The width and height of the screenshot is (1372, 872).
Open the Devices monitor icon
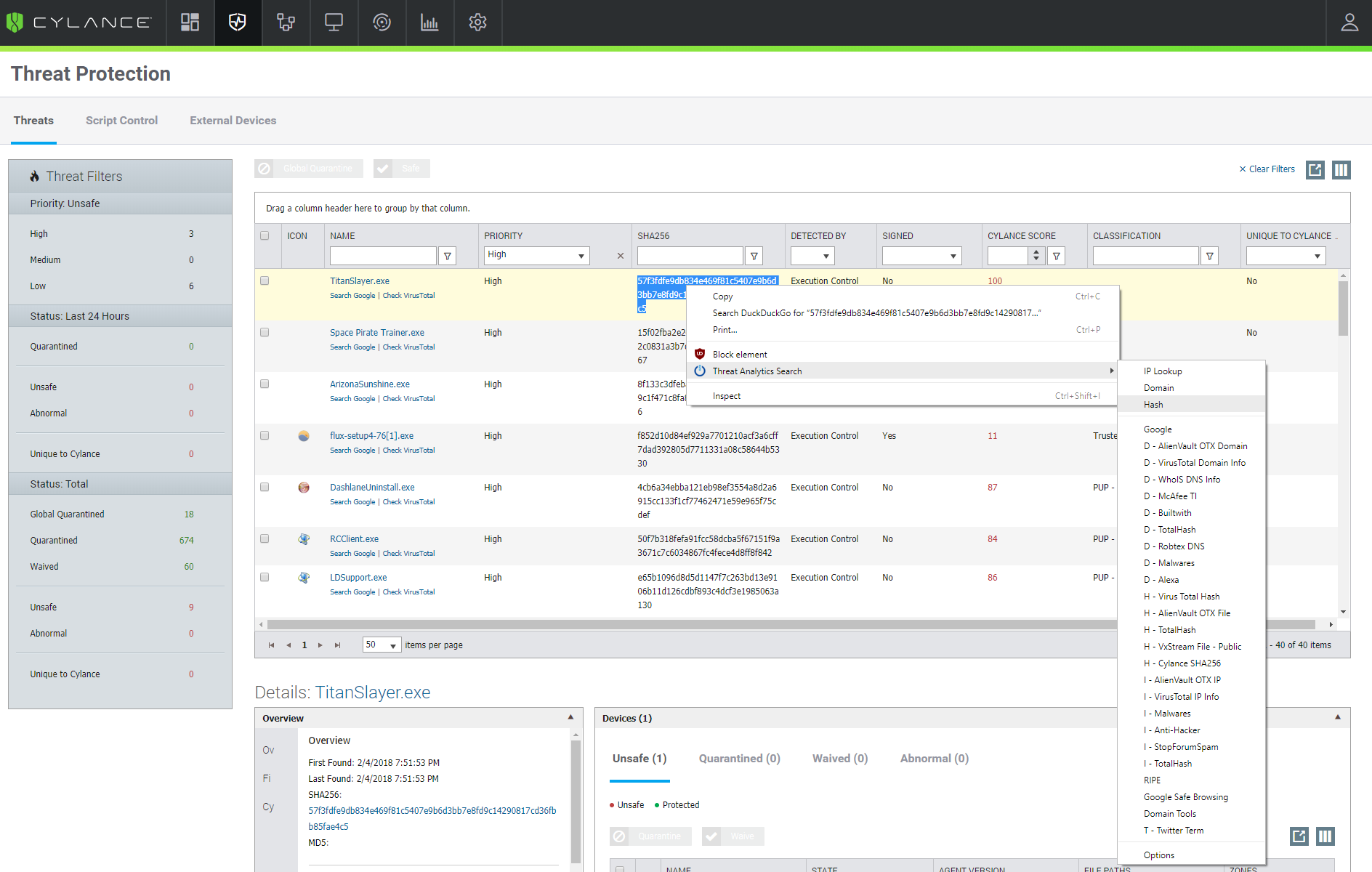(x=334, y=23)
